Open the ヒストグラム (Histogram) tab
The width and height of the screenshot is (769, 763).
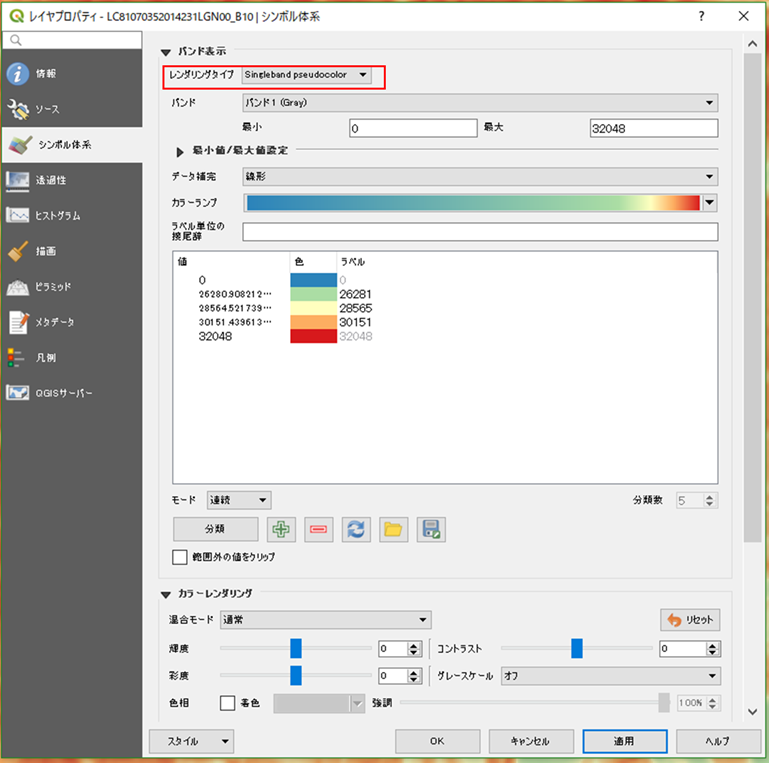[x=72, y=215]
